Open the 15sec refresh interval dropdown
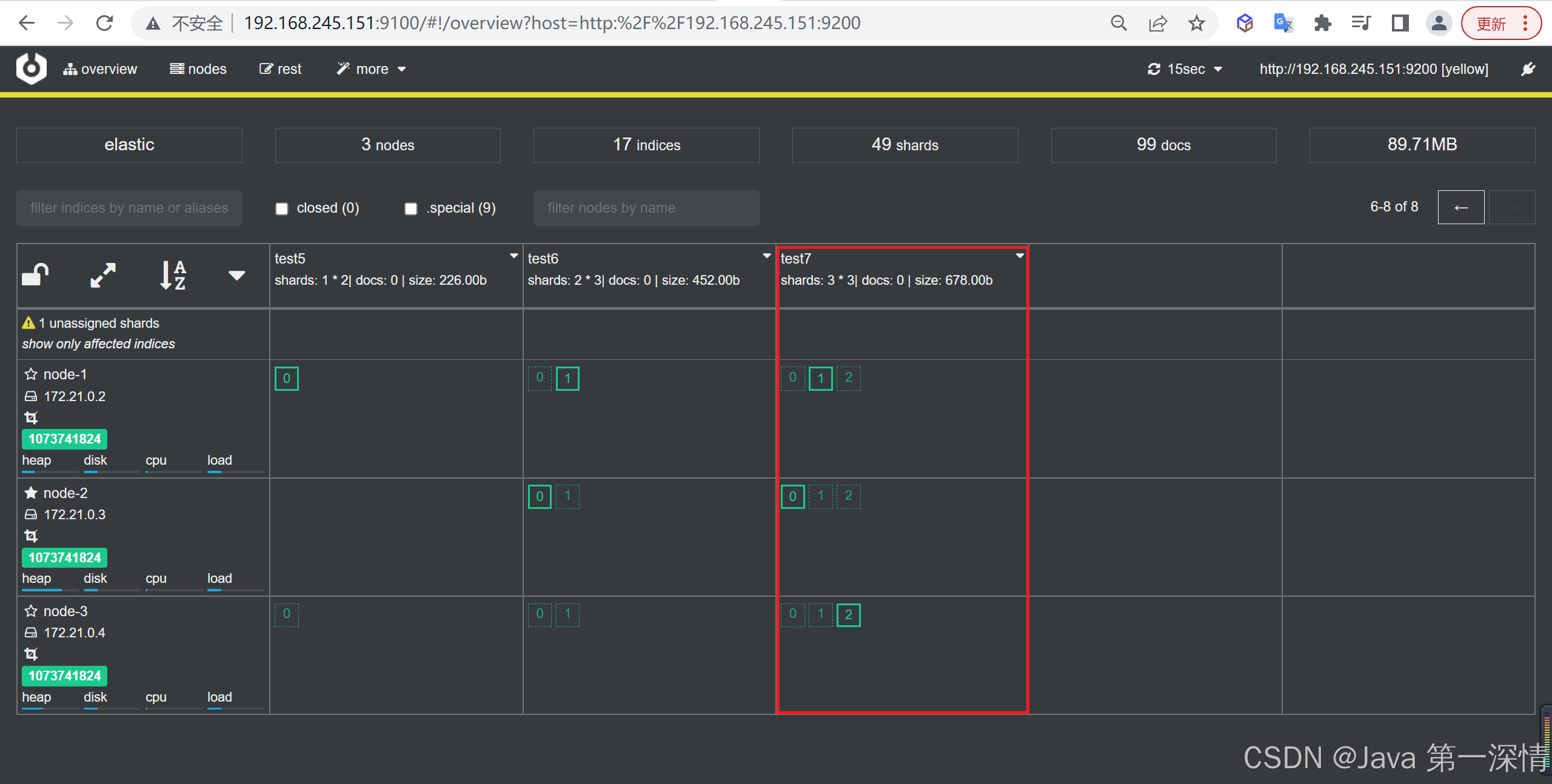 [1185, 69]
